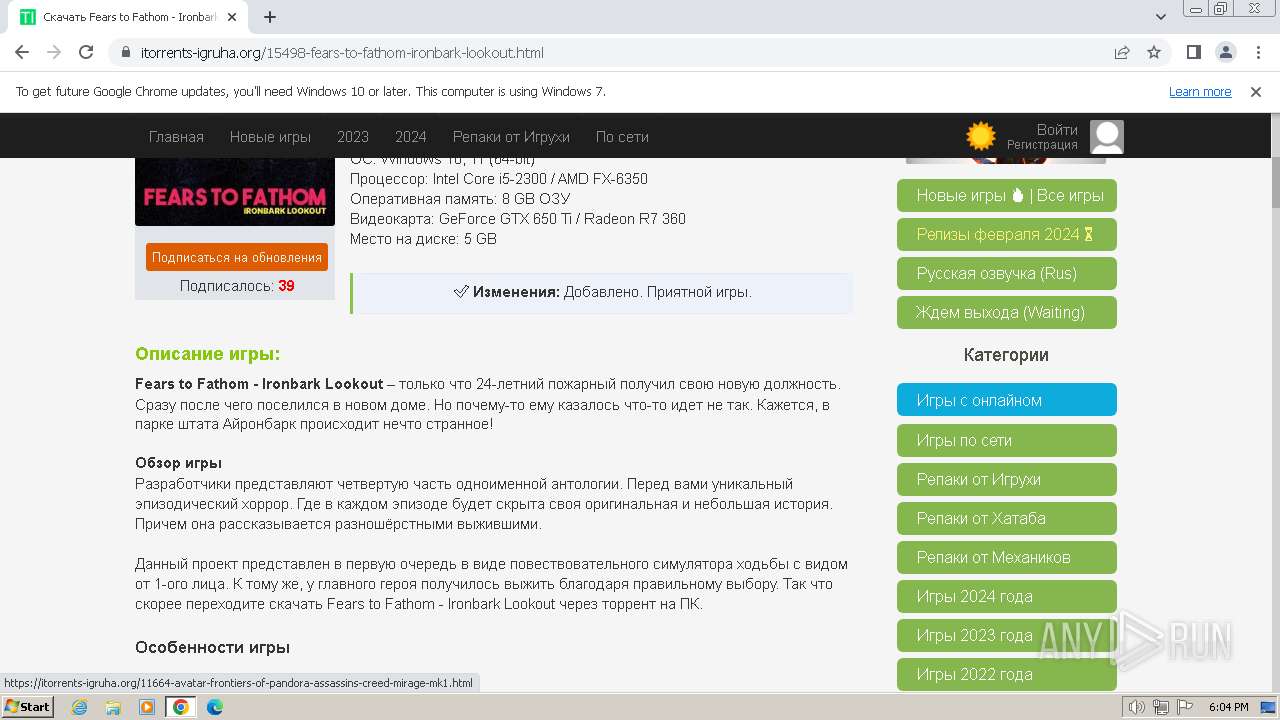The height and width of the screenshot is (720, 1280).
Task: Select the Игры с онлайном category
Action: (1007, 400)
